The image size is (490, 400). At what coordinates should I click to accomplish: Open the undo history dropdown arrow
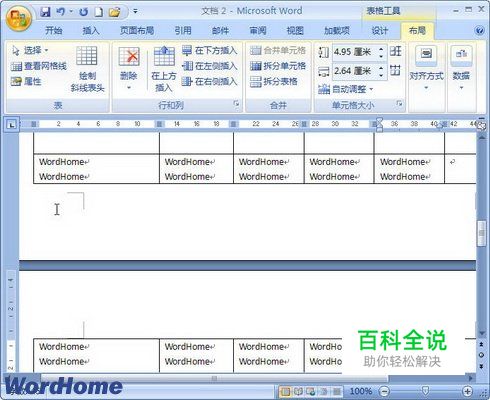(x=71, y=12)
